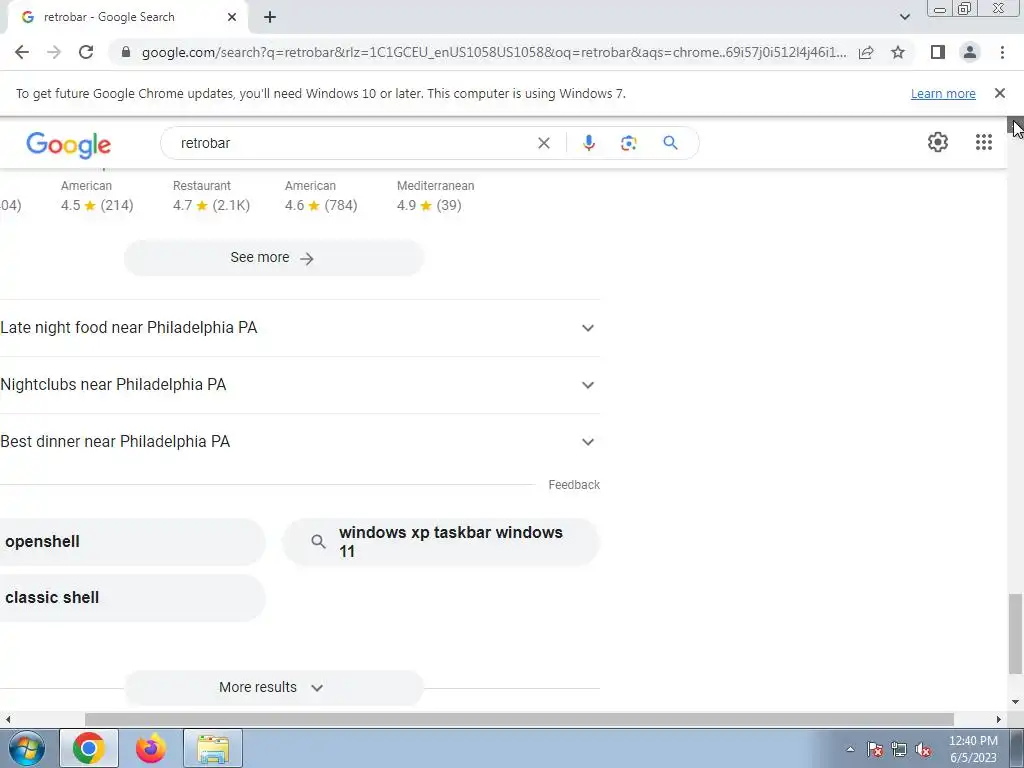The width and height of the screenshot is (1024, 768).
Task: Go back to the previous page
Action: pos(22,52)
